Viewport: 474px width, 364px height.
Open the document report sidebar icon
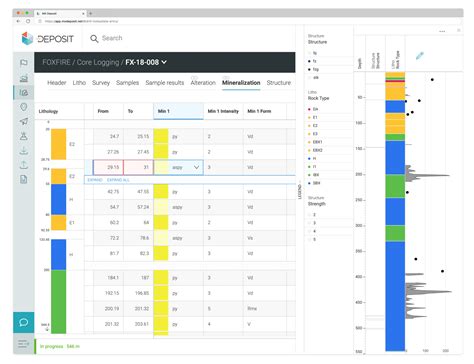click(x=24, y=180)
